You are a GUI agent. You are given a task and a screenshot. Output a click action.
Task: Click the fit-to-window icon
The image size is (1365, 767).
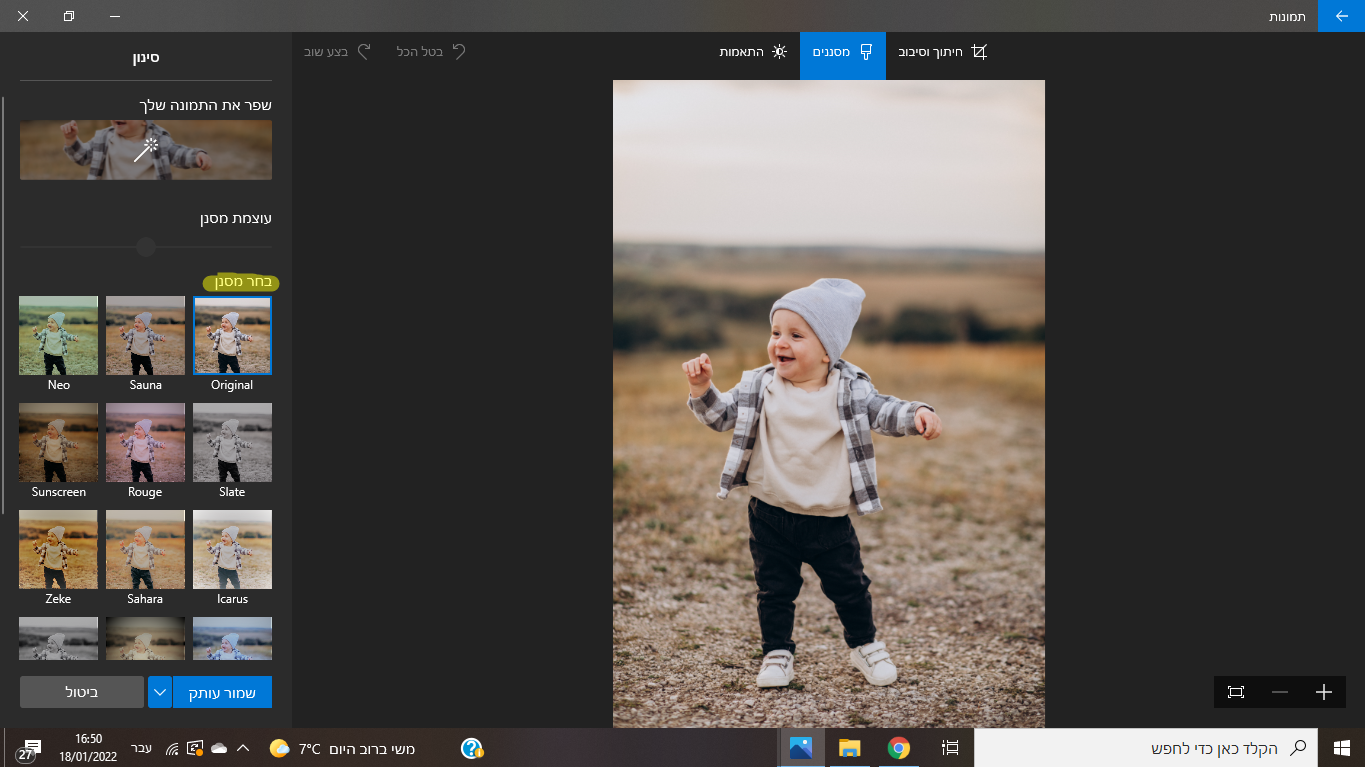(1236, 692)
